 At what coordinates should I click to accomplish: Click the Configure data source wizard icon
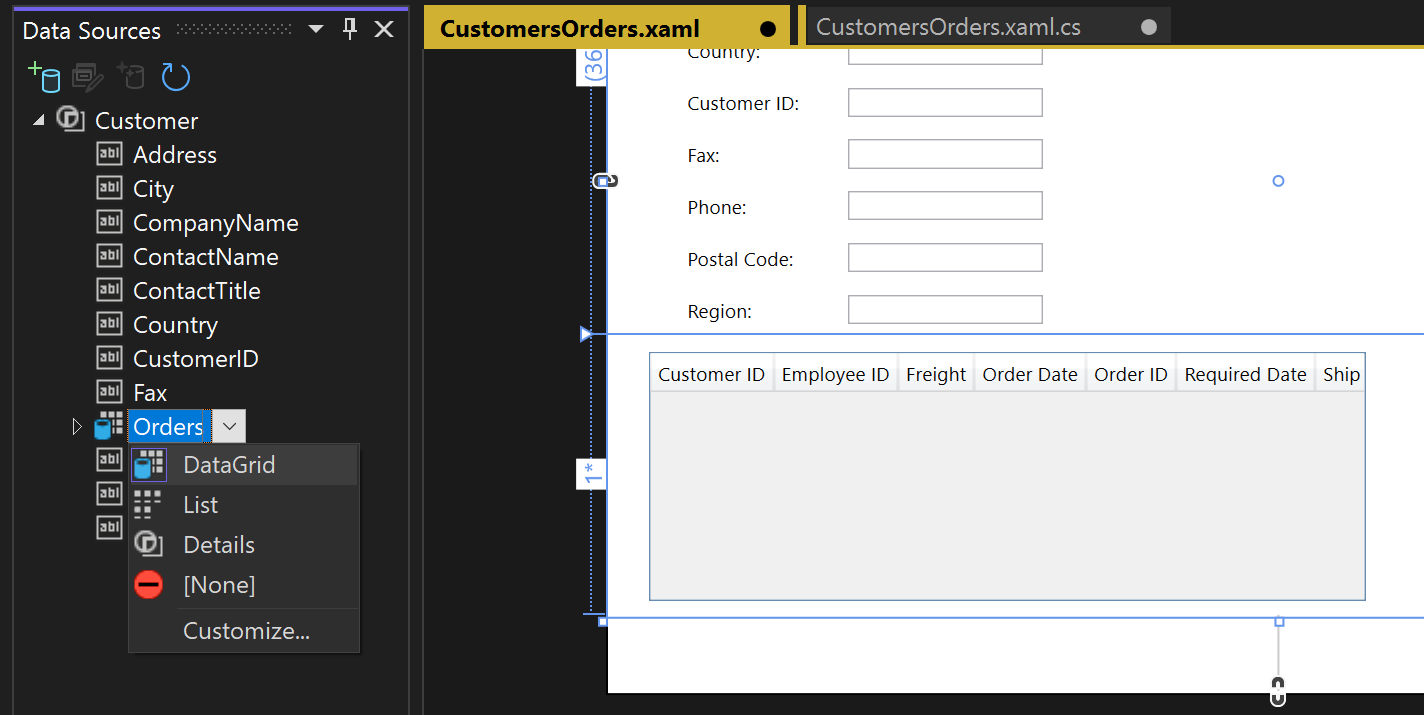pos(131,77)
